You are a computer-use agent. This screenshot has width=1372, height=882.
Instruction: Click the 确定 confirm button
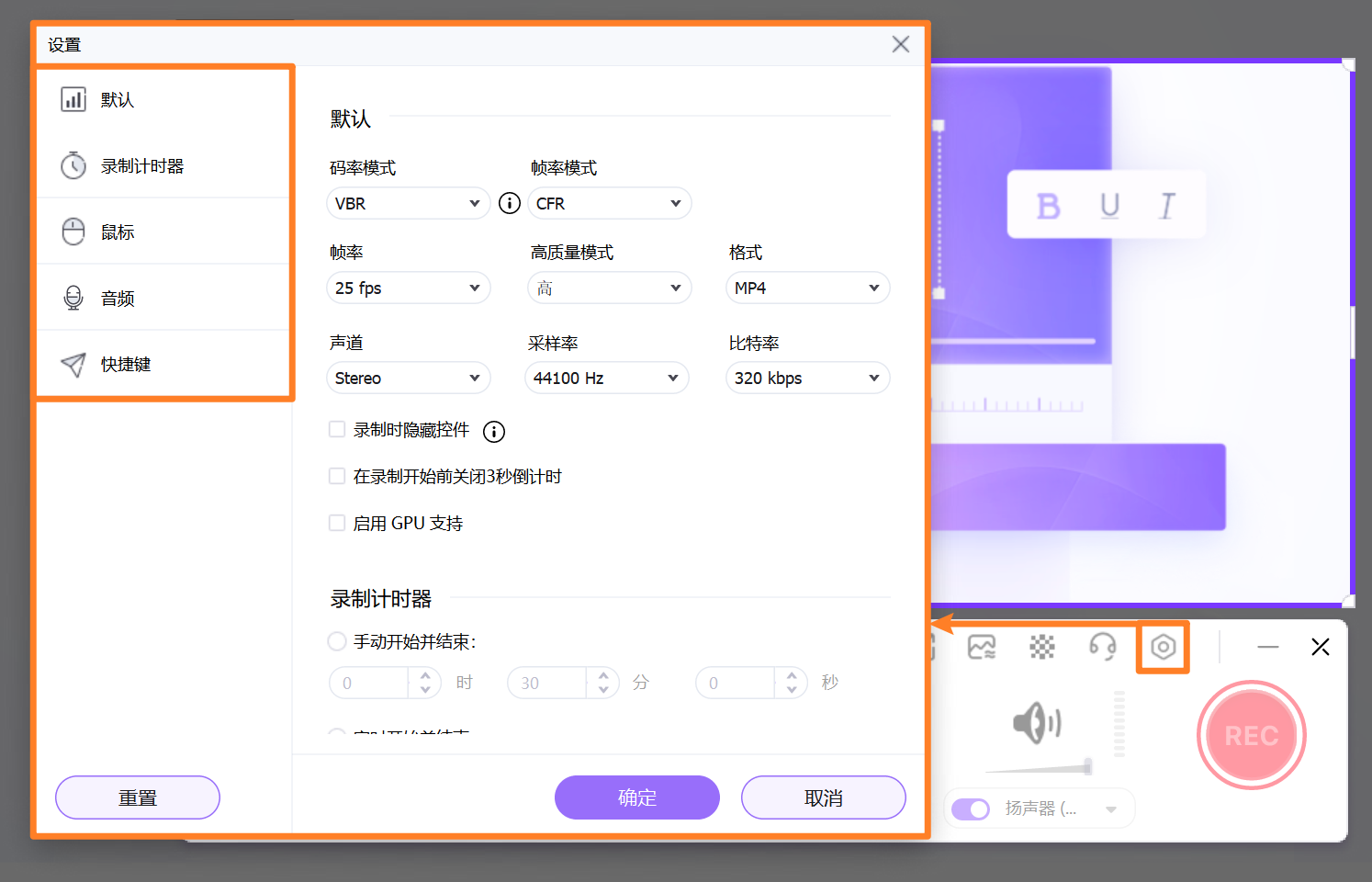click(x=636, y=797)
